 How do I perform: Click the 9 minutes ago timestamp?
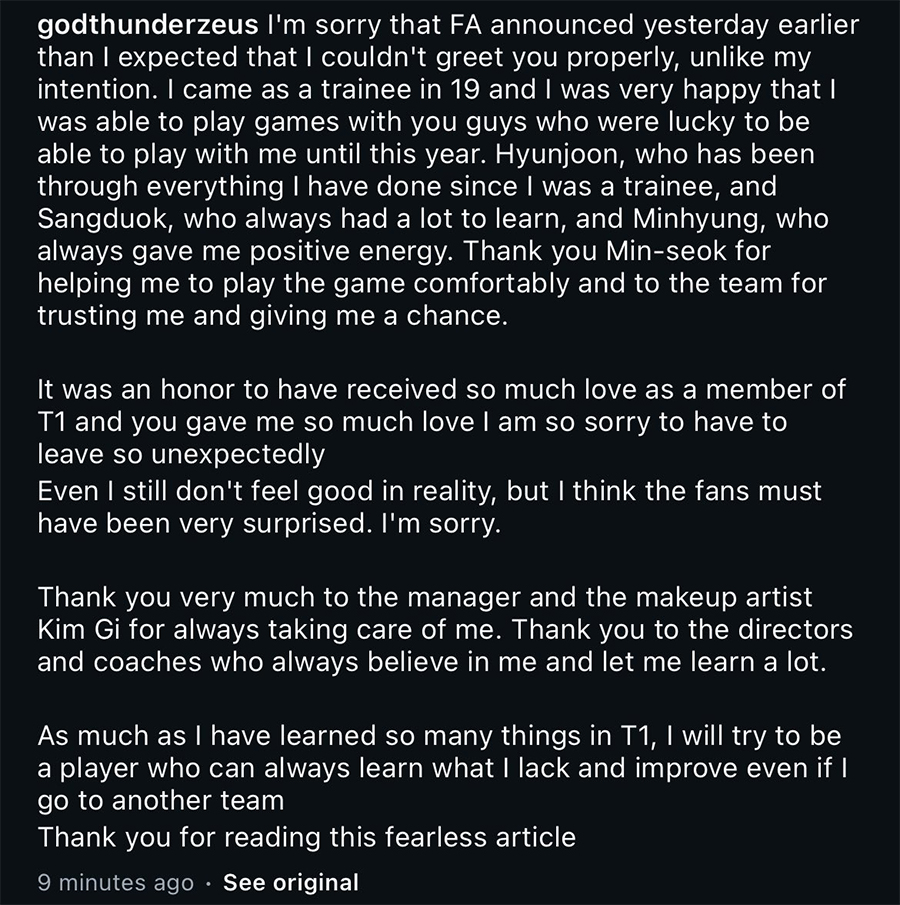[115, 882]
